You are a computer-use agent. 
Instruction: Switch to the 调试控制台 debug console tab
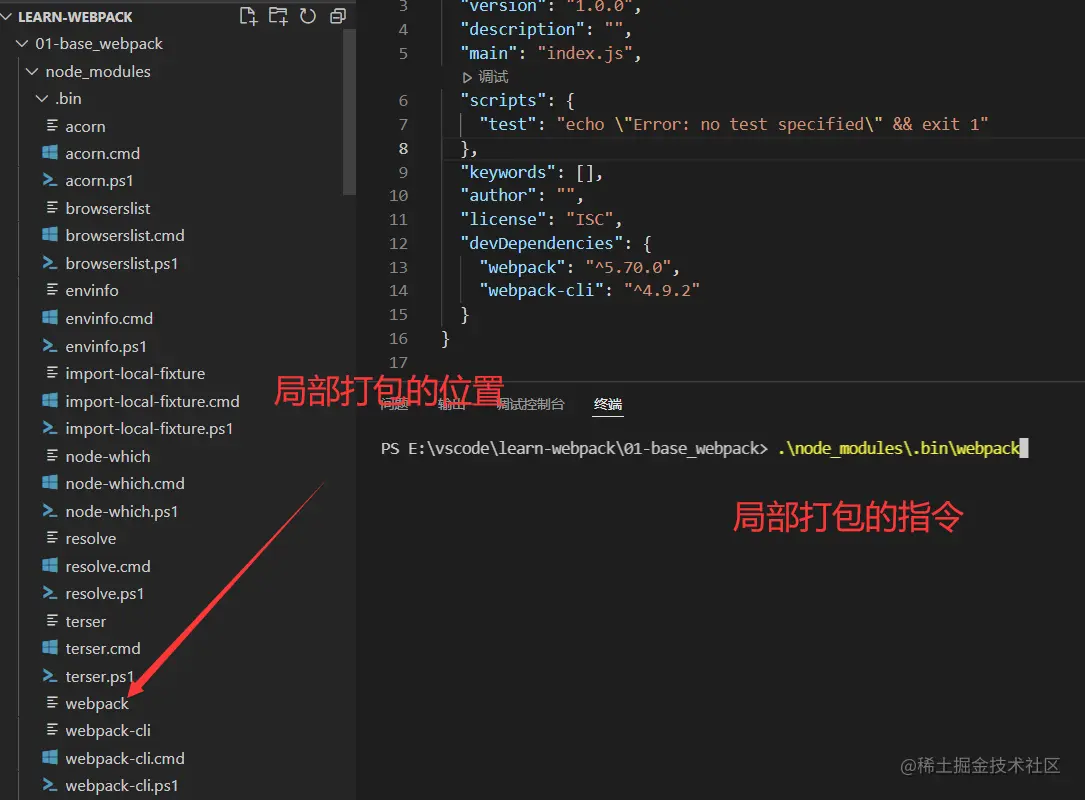(530, 404)
